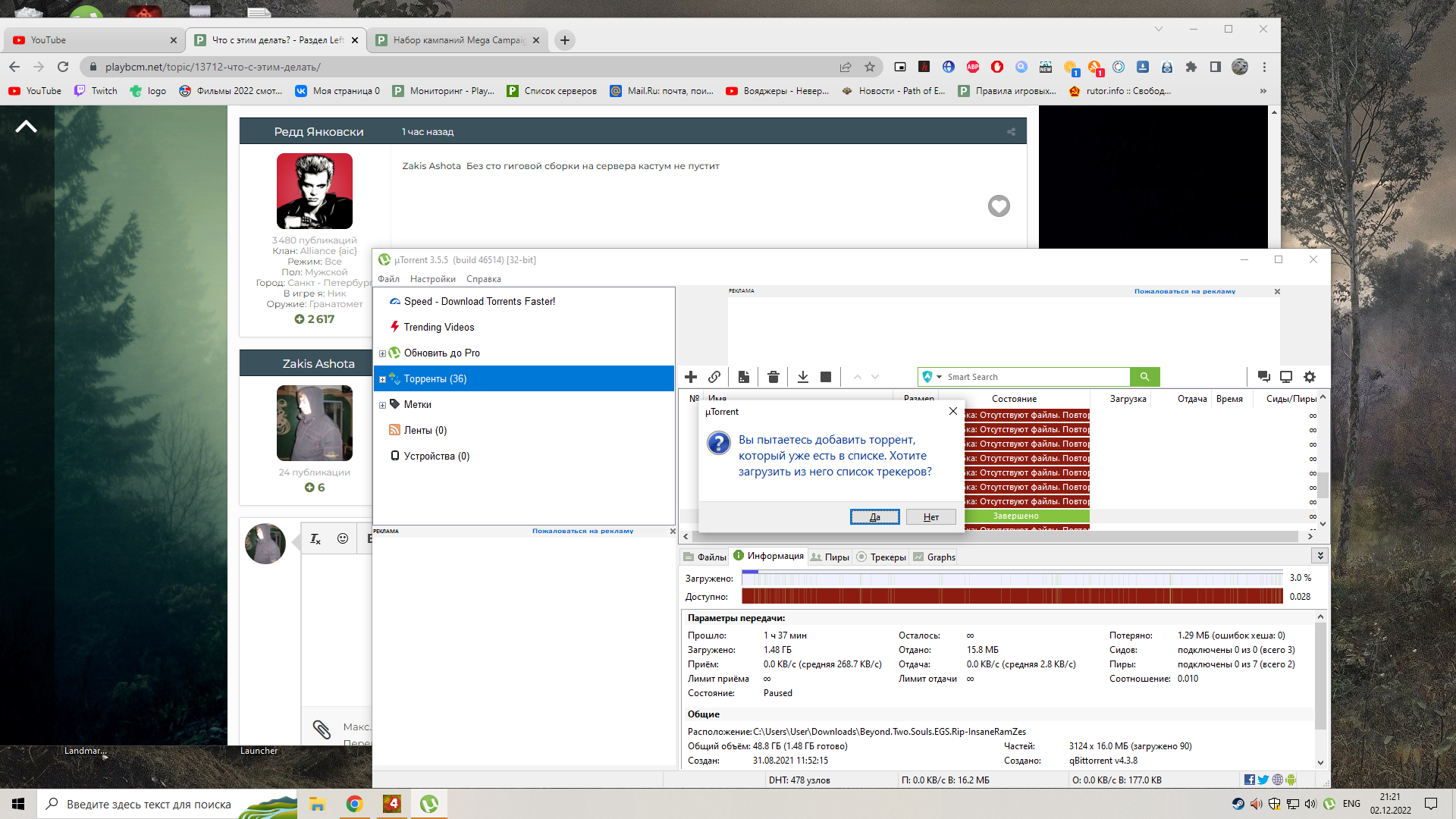The height and width of the screenshot is (819, 1456).
Task: Open the Chrome three-dot menu
Action: [1264, 67]
